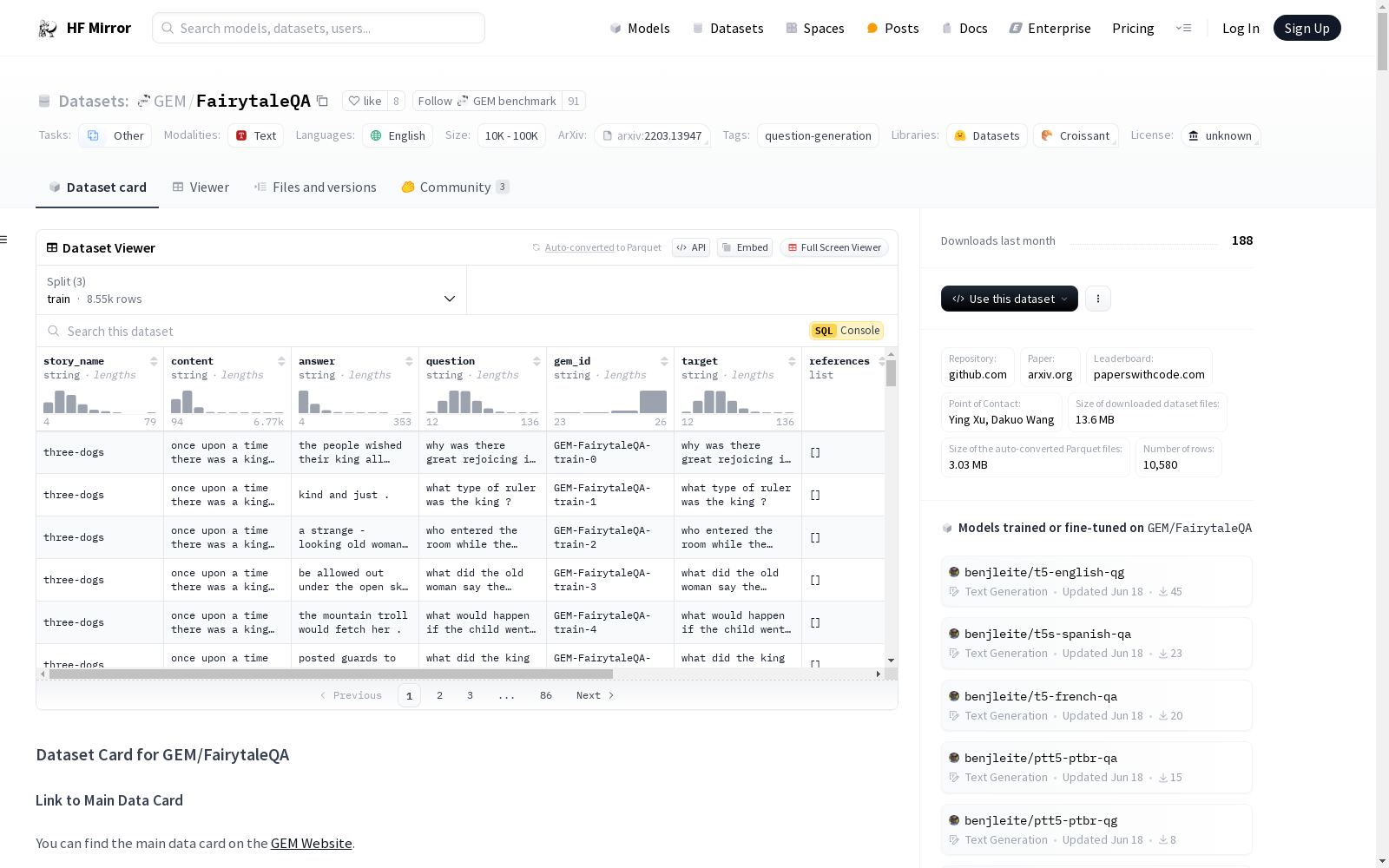Click the heart like icon
The image size is (1389, 868).
pyautogui.click(x=354, y=102)
